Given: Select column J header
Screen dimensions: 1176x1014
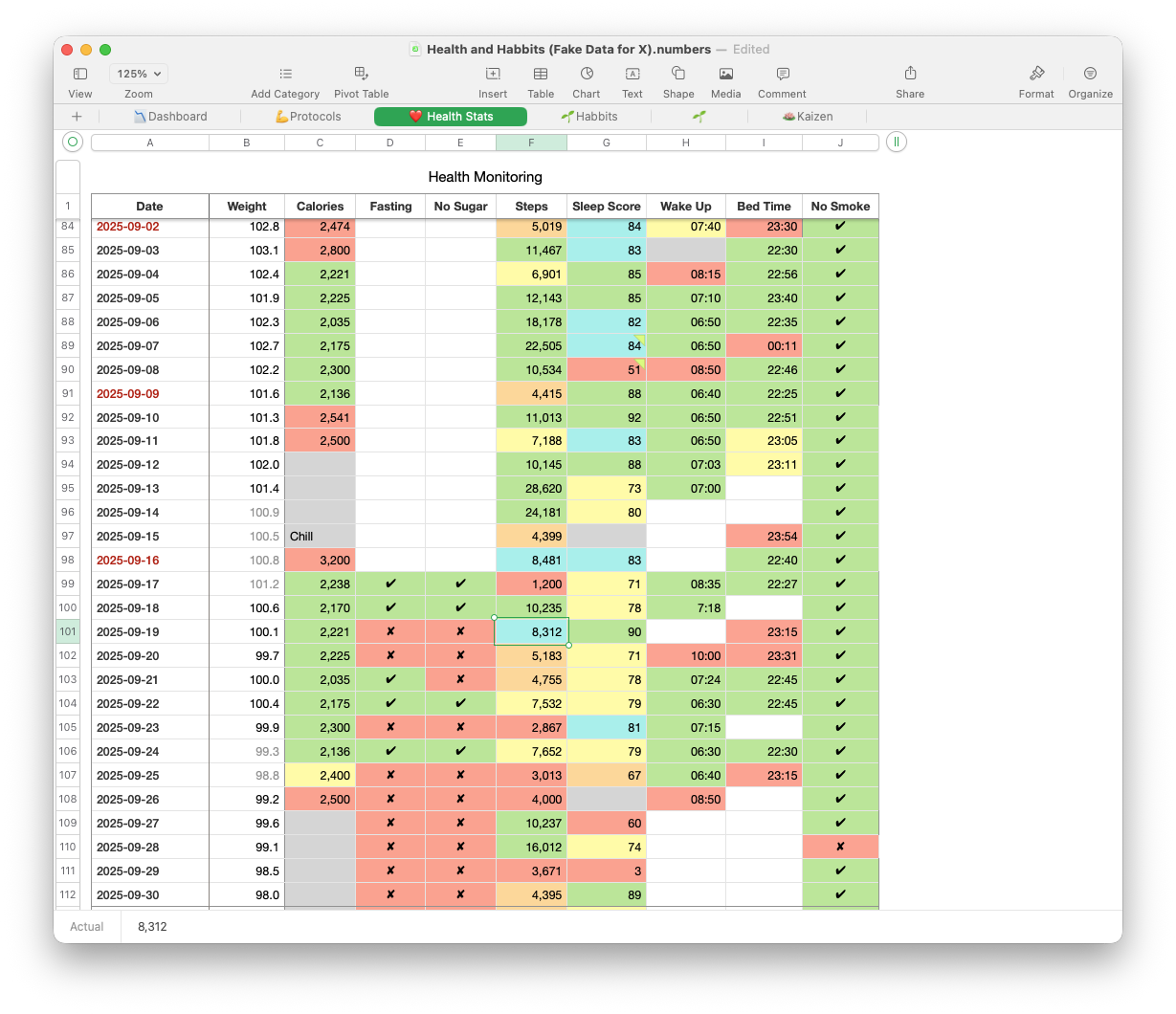Looking at the screenshot, I should (840, 143).
